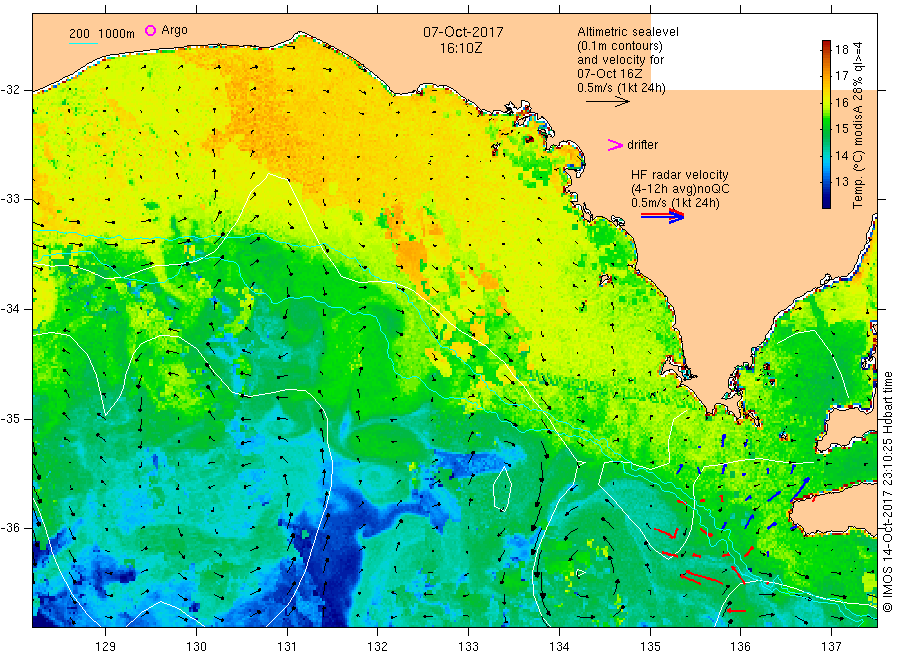Click the 'drifter' legend label
The height and width of the screenshot is (660, 900).
pos(642,145)
